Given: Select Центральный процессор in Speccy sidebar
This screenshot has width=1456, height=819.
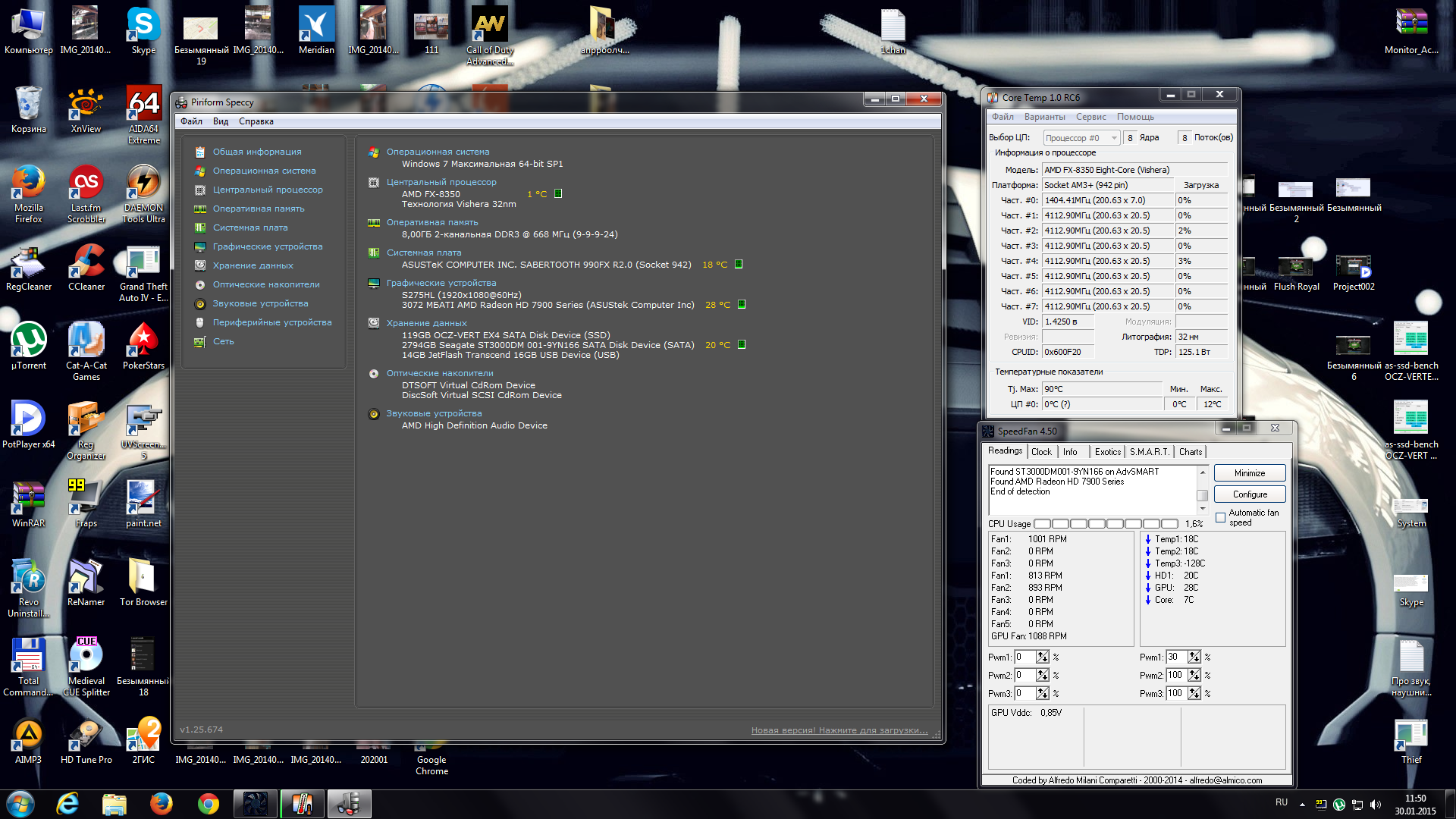Looking at the screenshot, I should [x=268, y=190].
